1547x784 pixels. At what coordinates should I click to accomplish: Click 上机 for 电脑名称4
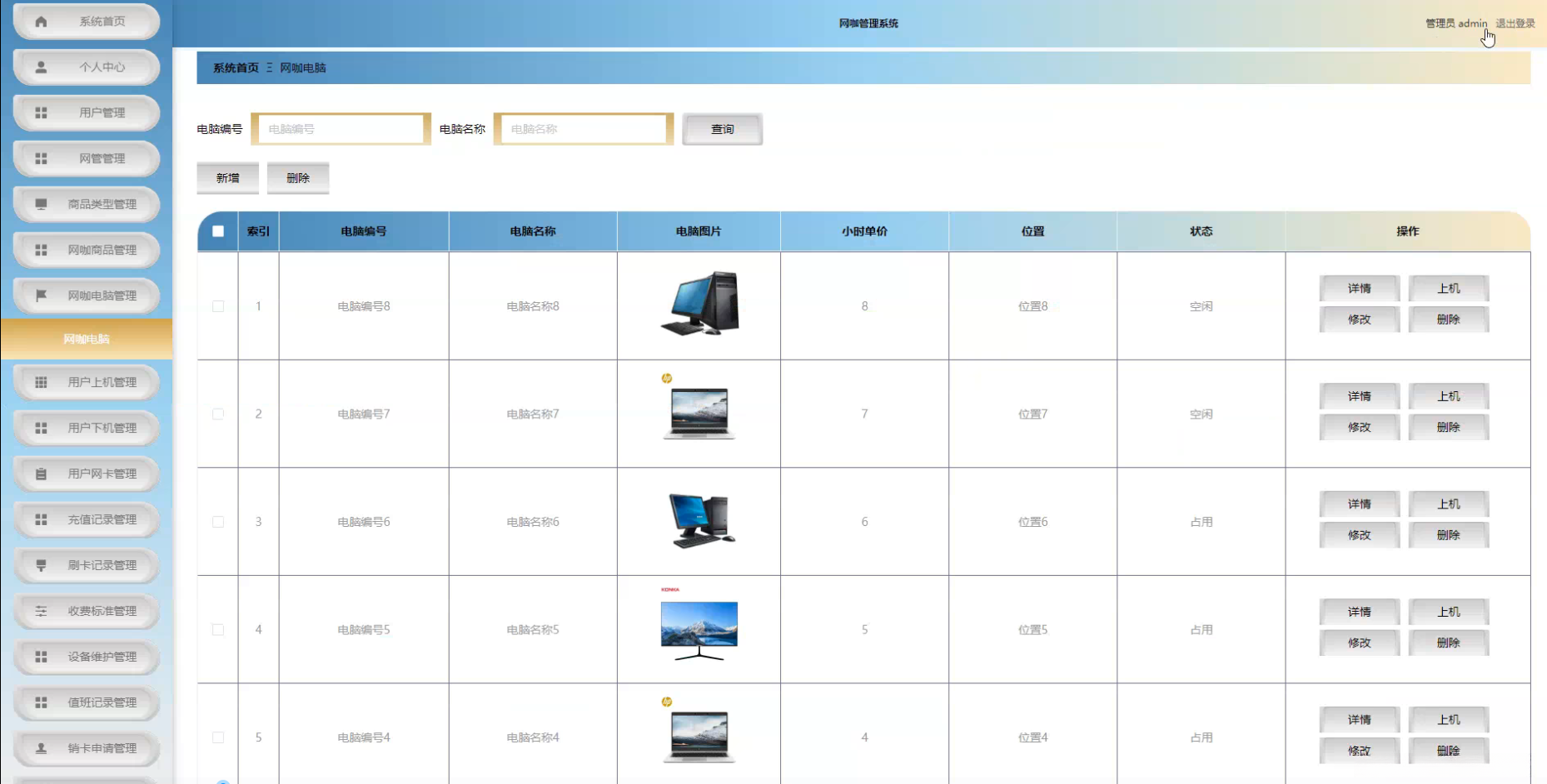pyautogui.click(x=1449, y=719)
